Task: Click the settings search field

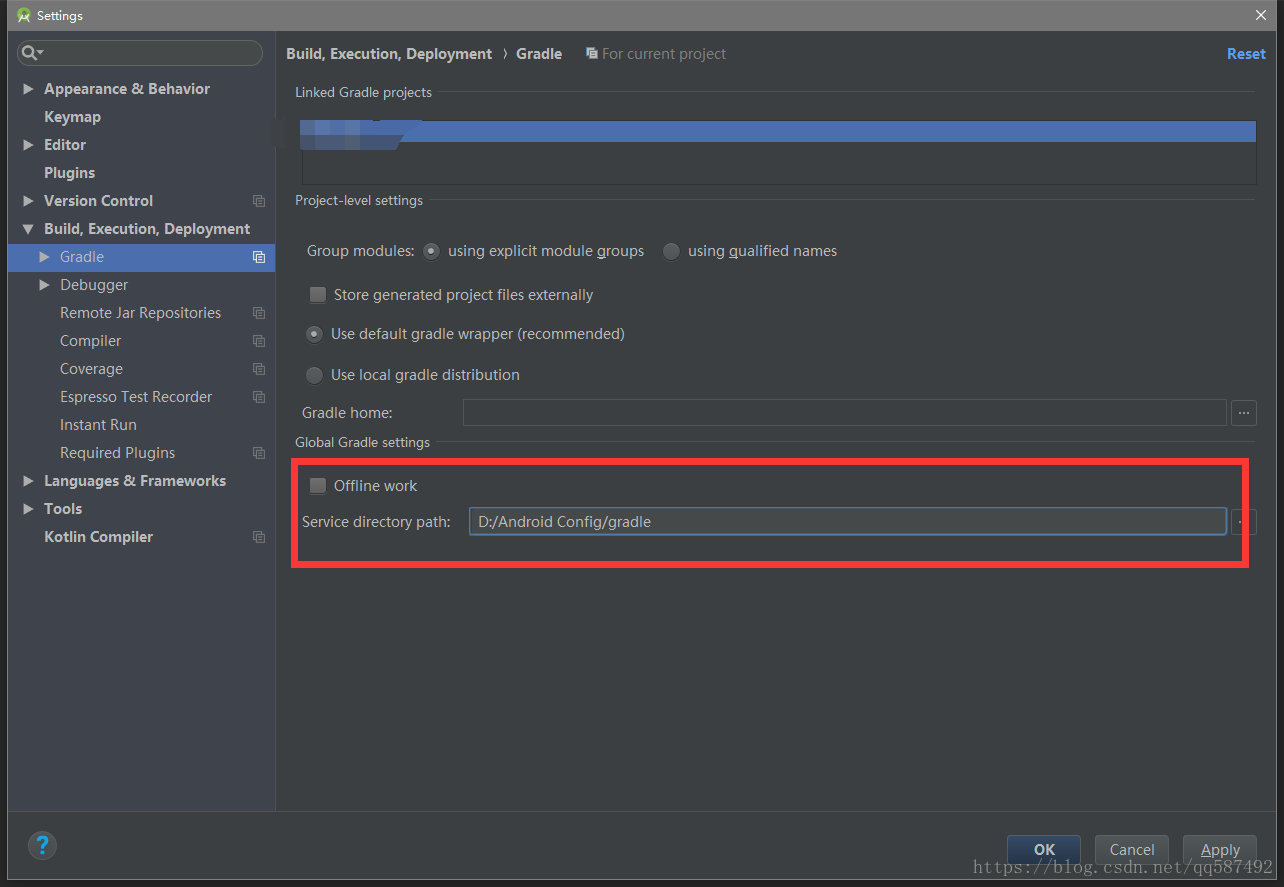Action: (140, 53)
